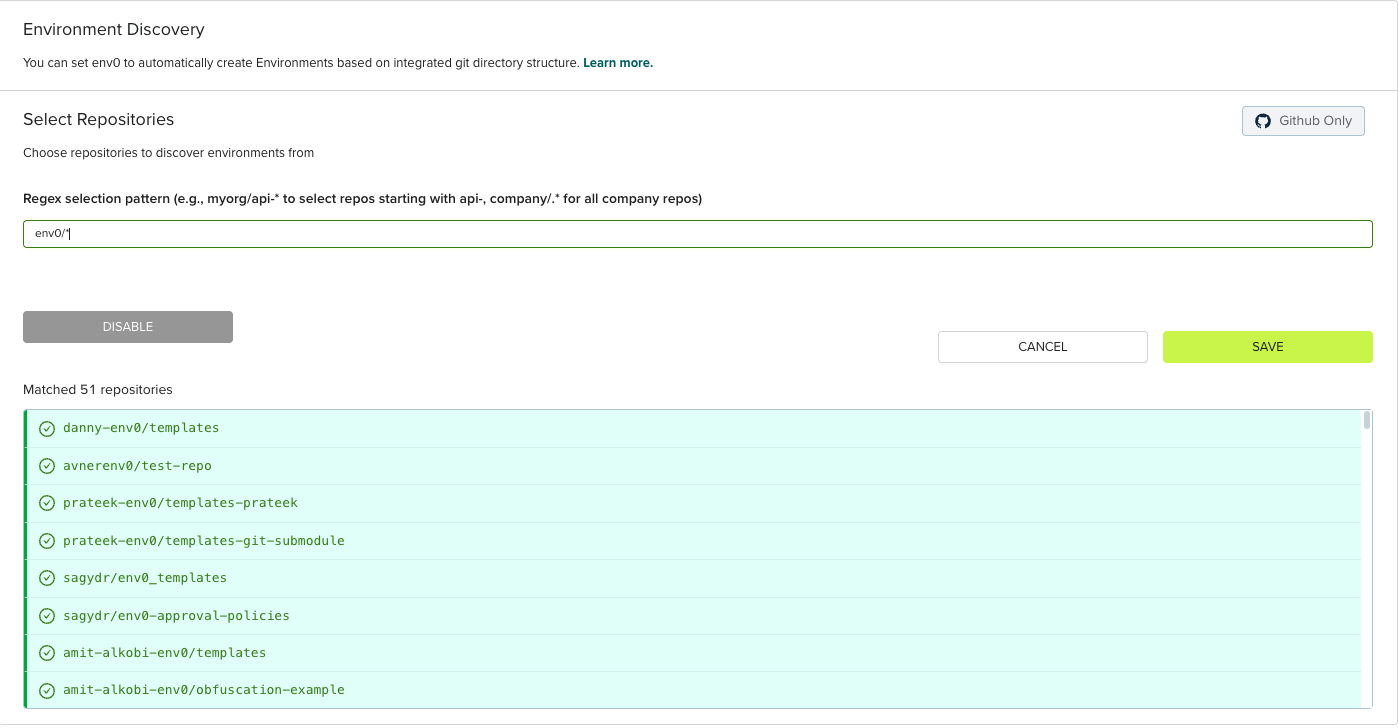Click the check icon next to avnerenv0/test-repo
The width and height of the screenshot is (1399, 728).
pos(46,465)
